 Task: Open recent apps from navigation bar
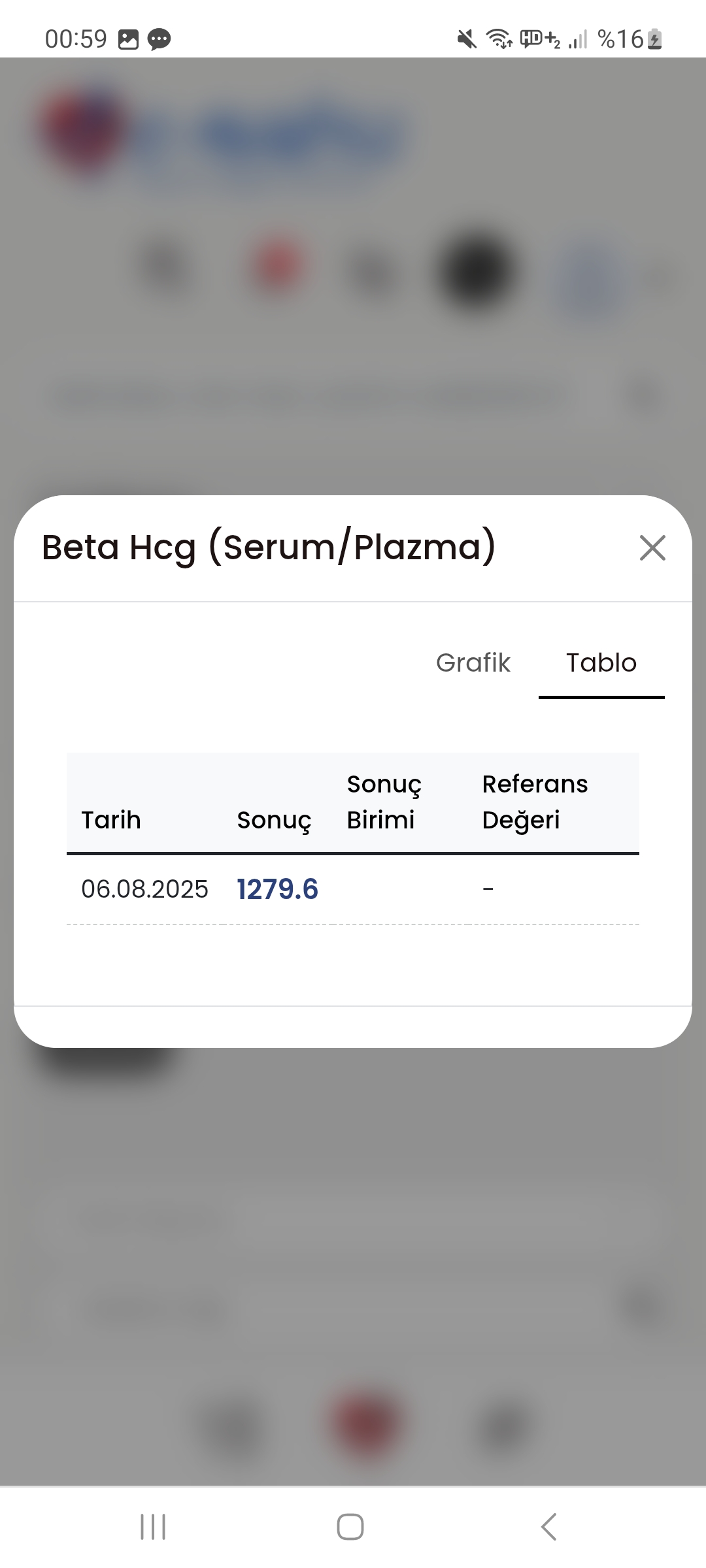(x=153, y=1527)
